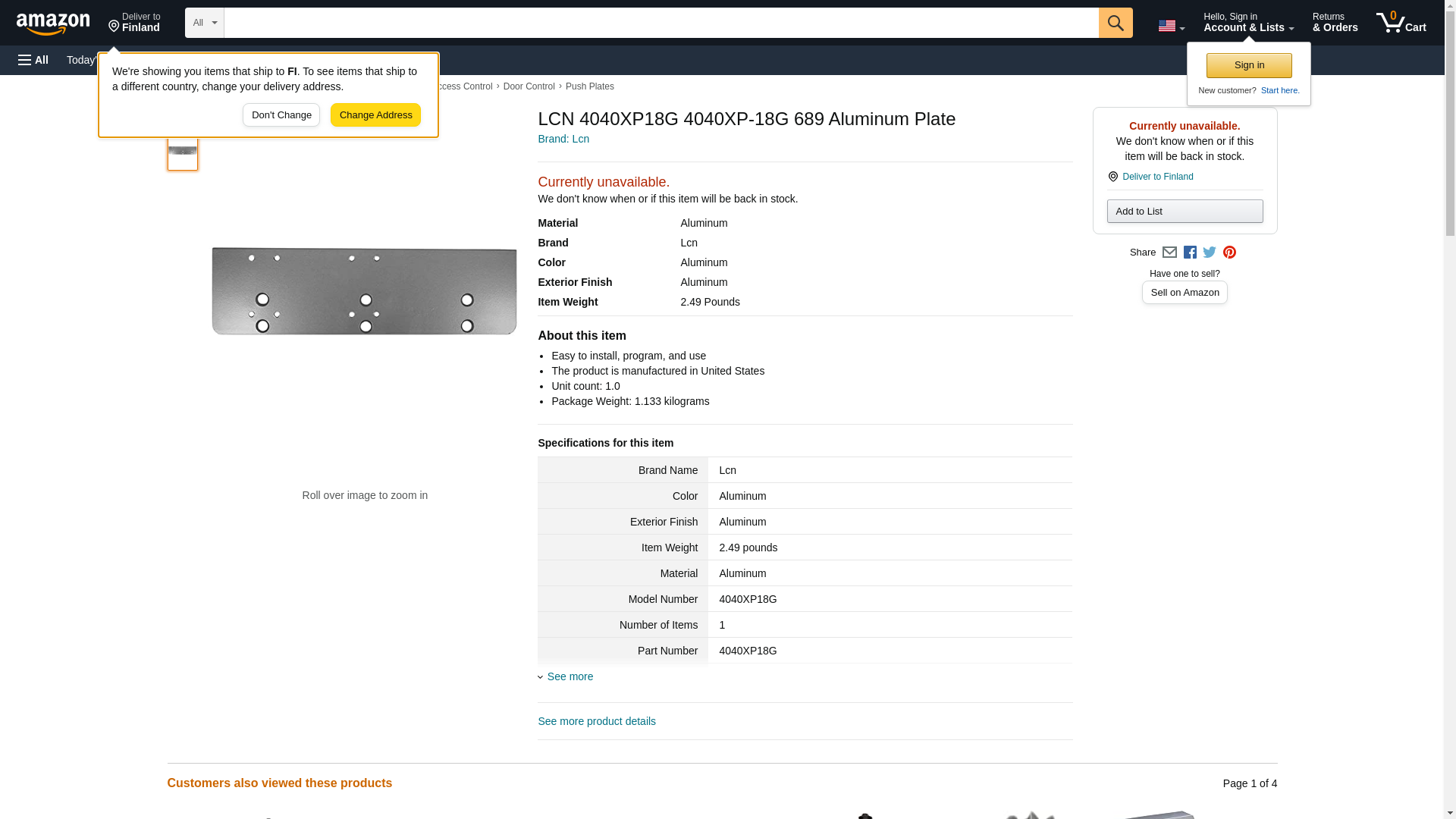
Task: Share on Facebook icon
Action: tap(1190, 253)
